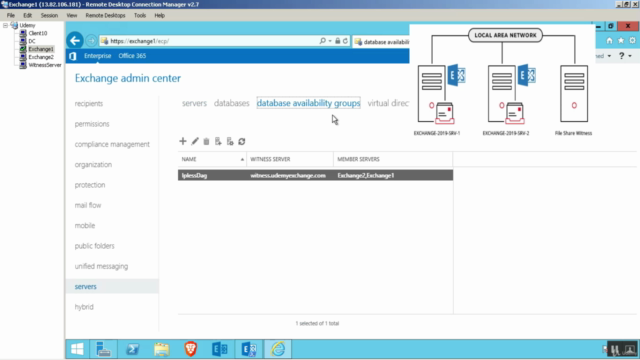Open the manage DAG membership icon
Screen dimensions: 640x360
click(218, 141)
